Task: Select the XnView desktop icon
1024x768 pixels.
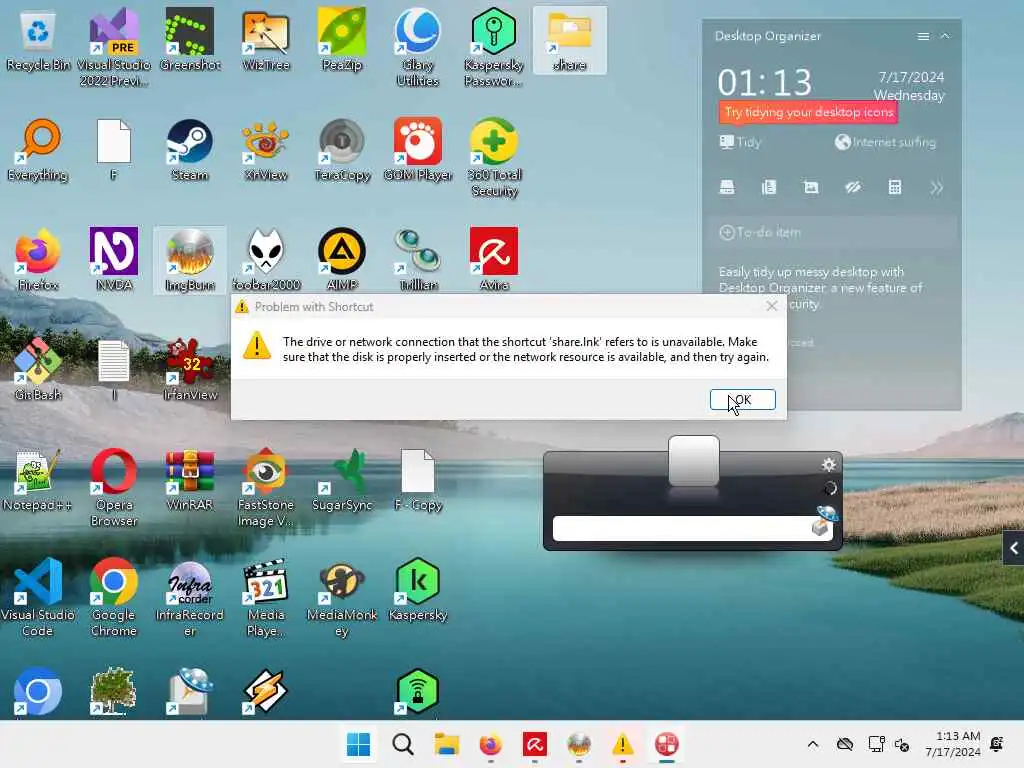Action: (x=266, y=150)
